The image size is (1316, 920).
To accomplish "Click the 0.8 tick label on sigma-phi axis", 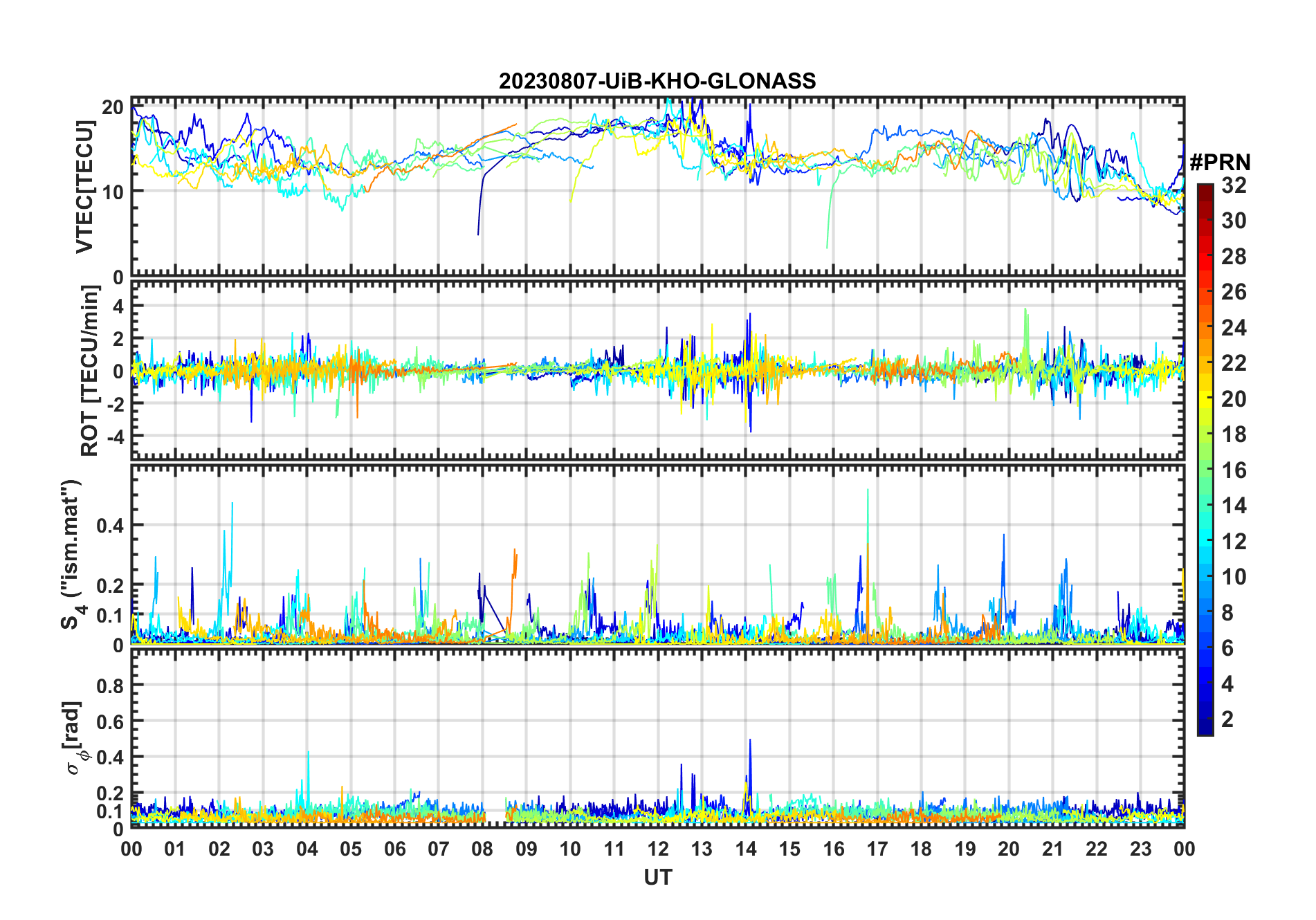I will pos(110,686).
